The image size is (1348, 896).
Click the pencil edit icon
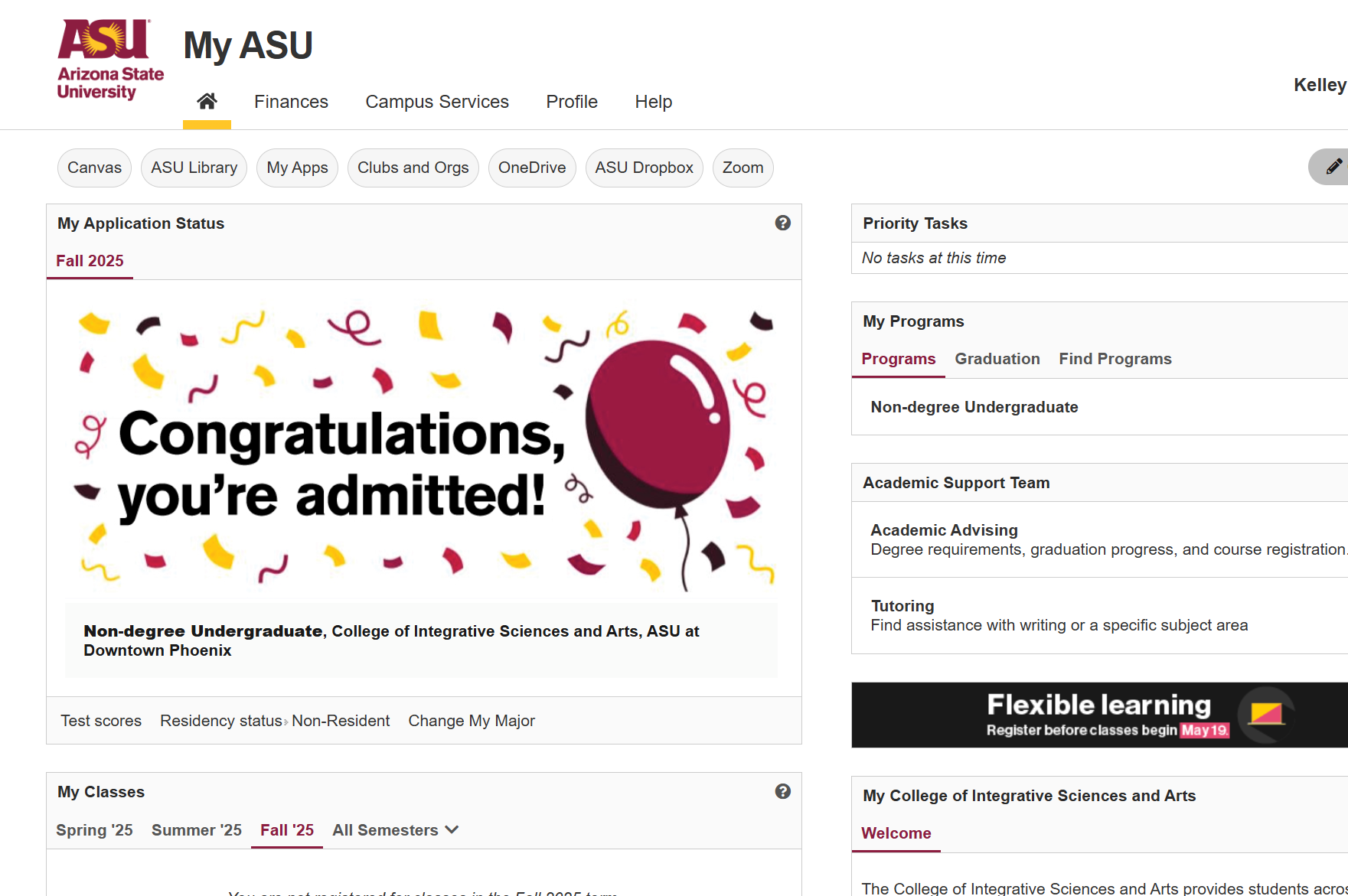1333,167
